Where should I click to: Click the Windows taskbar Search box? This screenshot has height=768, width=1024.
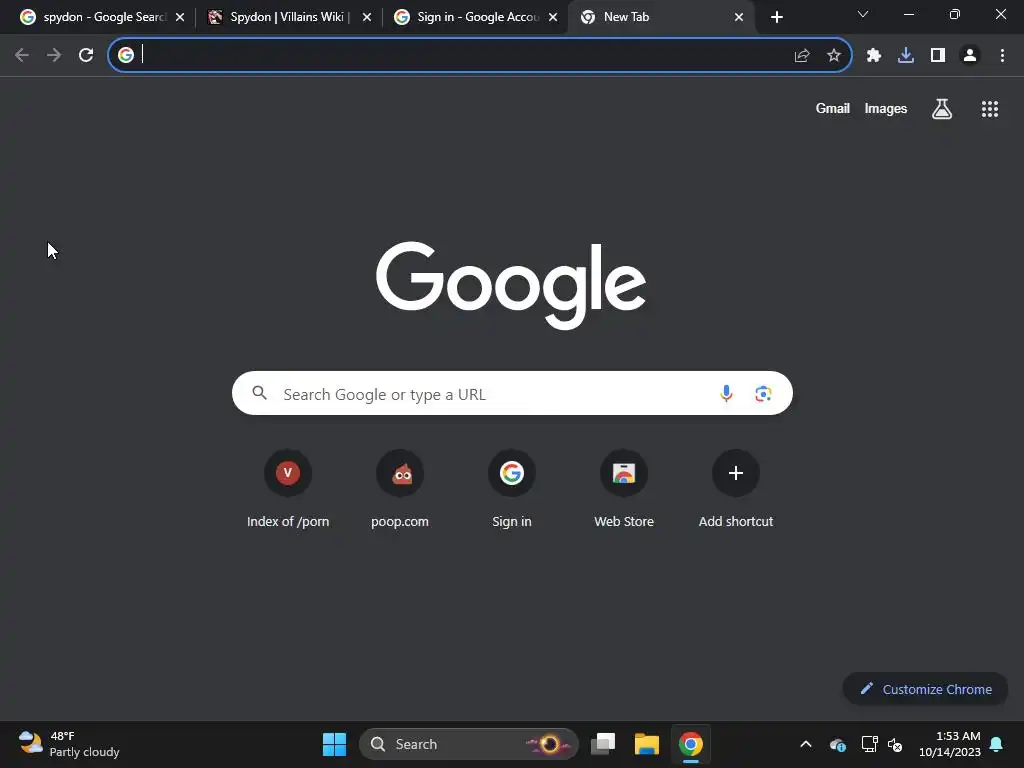pos(468,744)
